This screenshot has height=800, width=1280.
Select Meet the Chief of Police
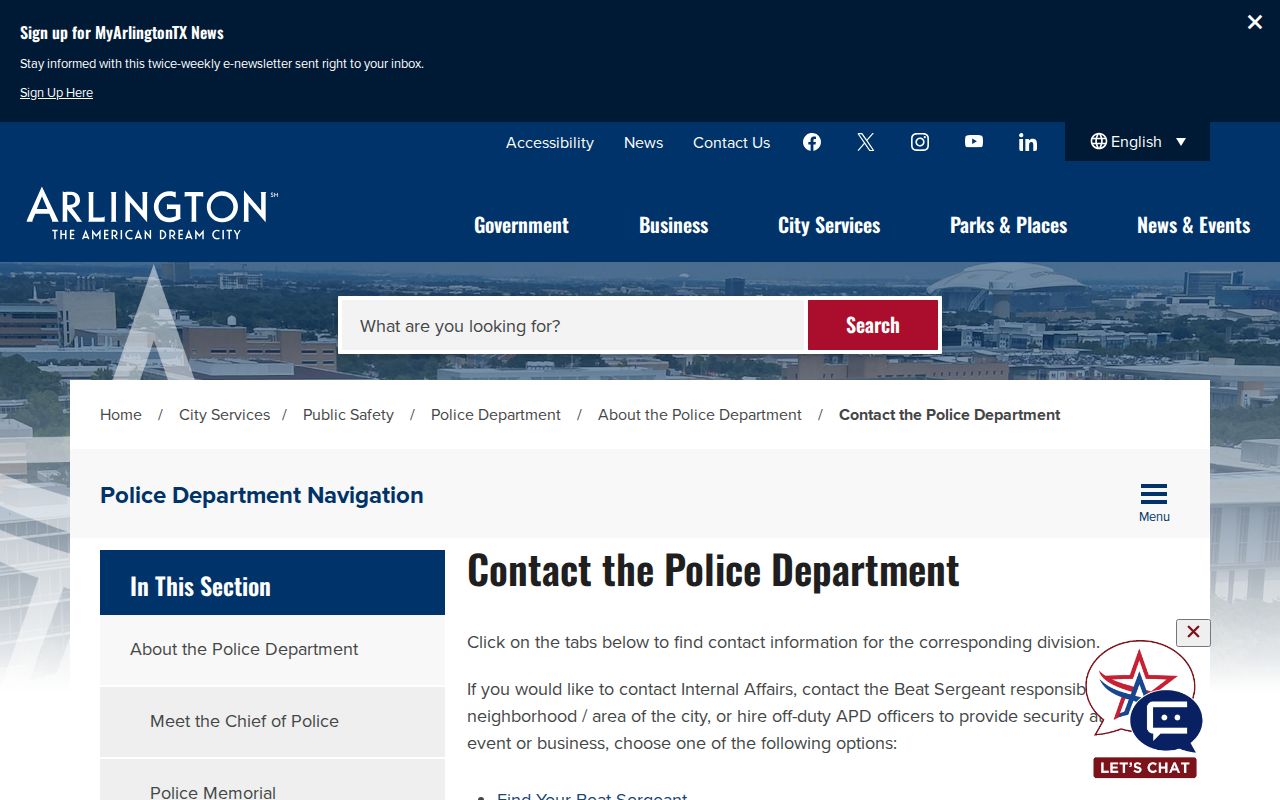click(x=272, y=722)
